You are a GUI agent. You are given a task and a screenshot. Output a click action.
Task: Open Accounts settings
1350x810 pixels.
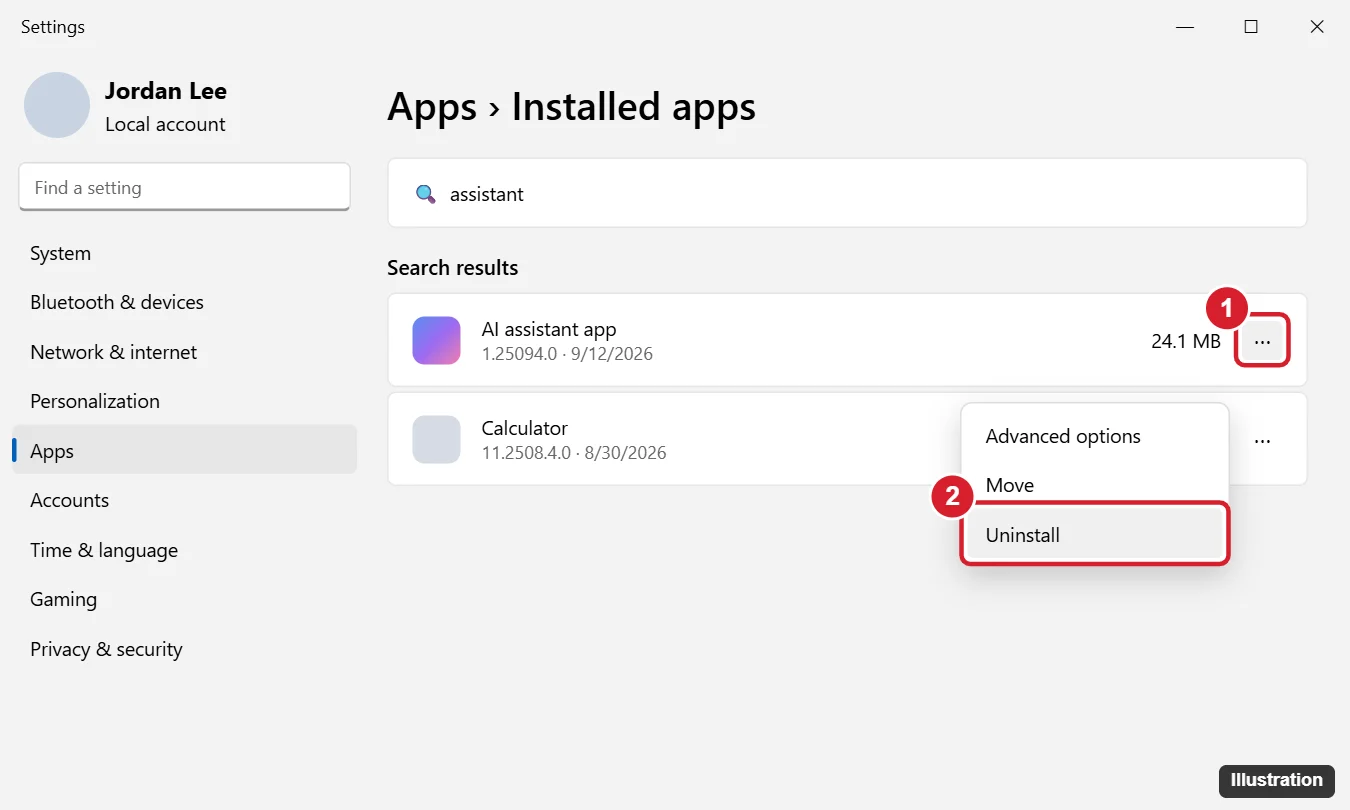pyautogui.click(x=184, y=500)
